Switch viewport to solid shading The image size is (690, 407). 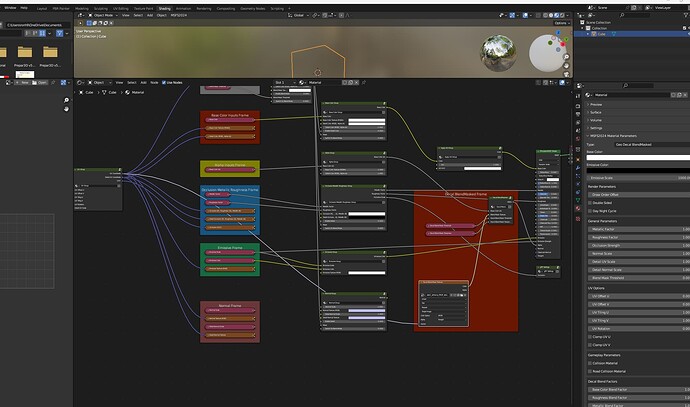point(551,15)
